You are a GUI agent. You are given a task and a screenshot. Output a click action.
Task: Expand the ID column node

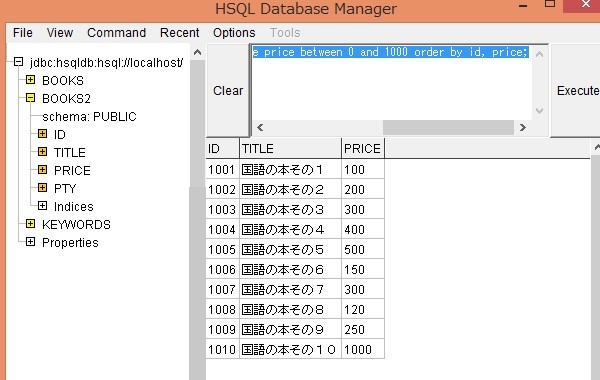pyautogui.click(x=42, y=134)
